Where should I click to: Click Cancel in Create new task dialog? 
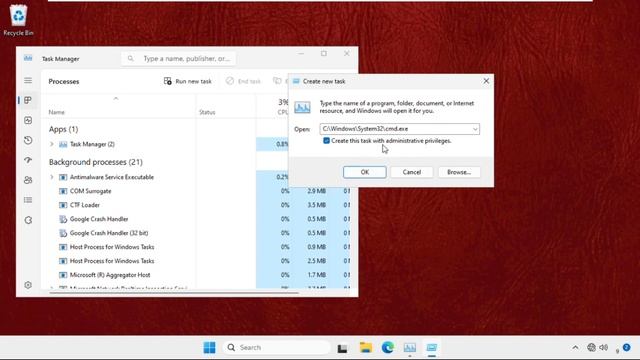tap(411, 172)
